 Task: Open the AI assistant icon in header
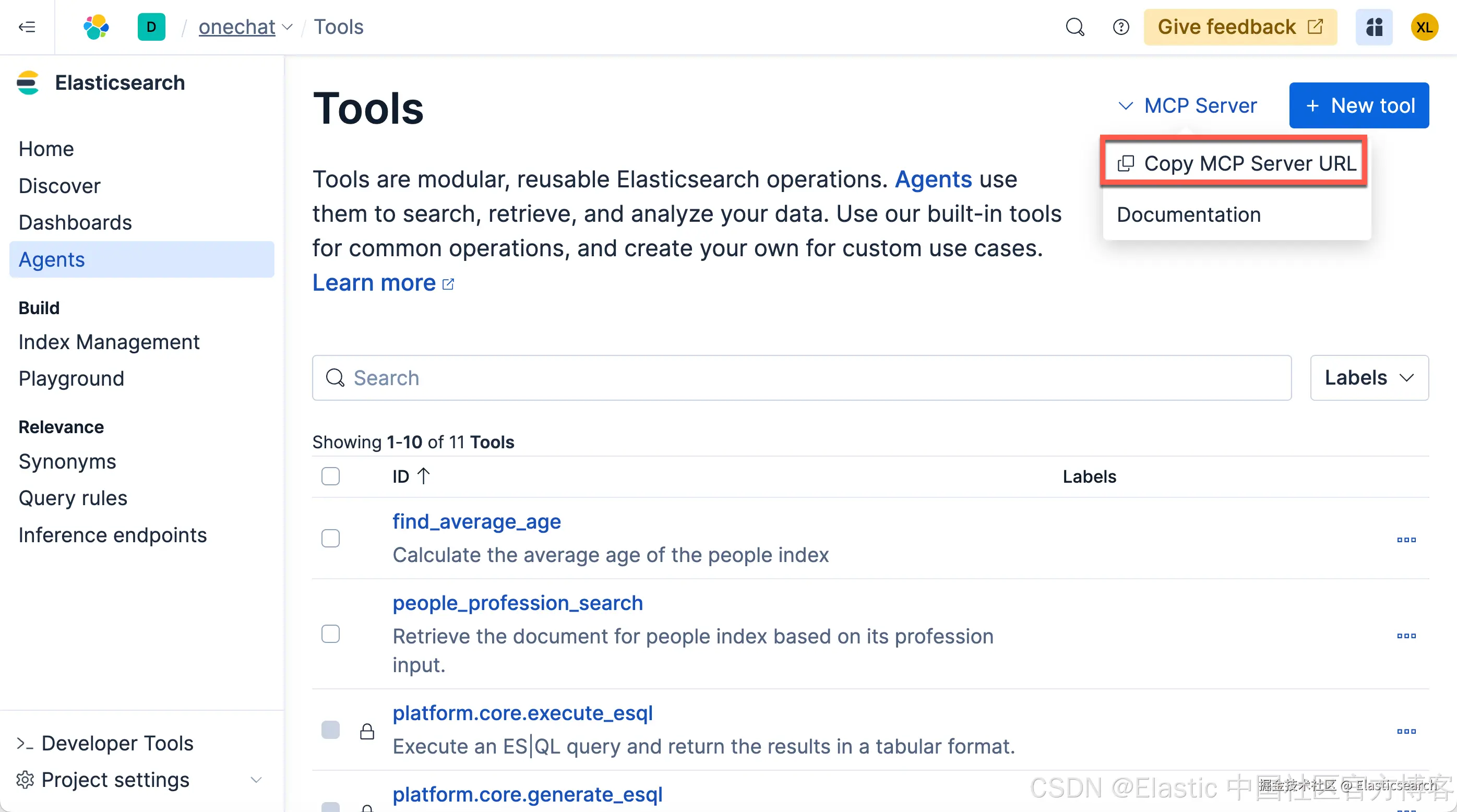pyautogui.click(x=1374, y=27)
